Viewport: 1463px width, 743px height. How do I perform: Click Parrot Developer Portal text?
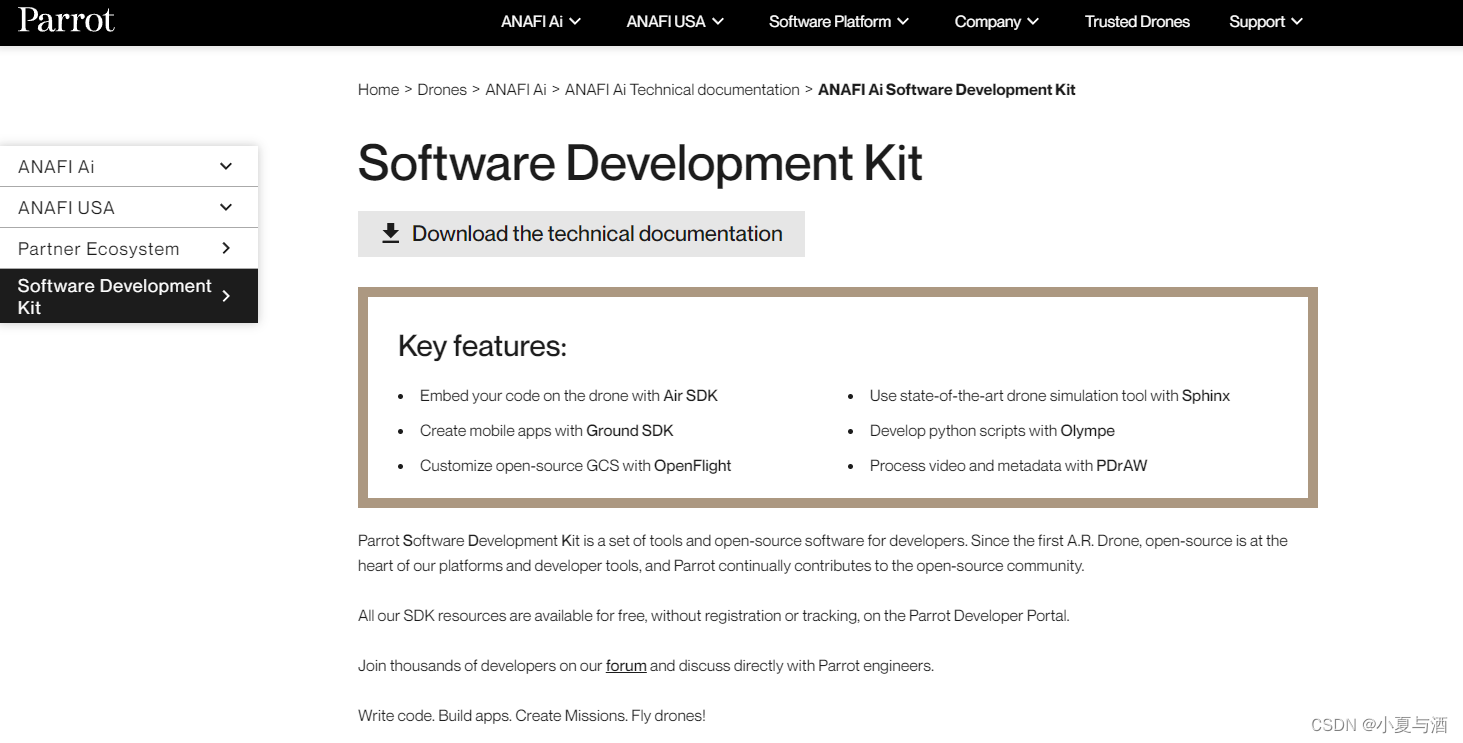[987, 616]
